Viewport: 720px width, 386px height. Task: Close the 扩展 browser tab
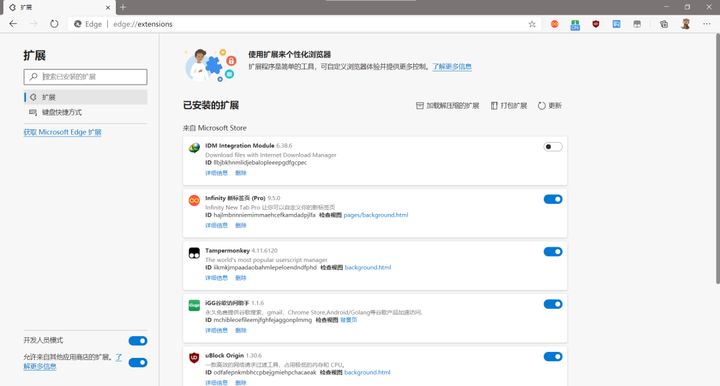coord(108,7)
